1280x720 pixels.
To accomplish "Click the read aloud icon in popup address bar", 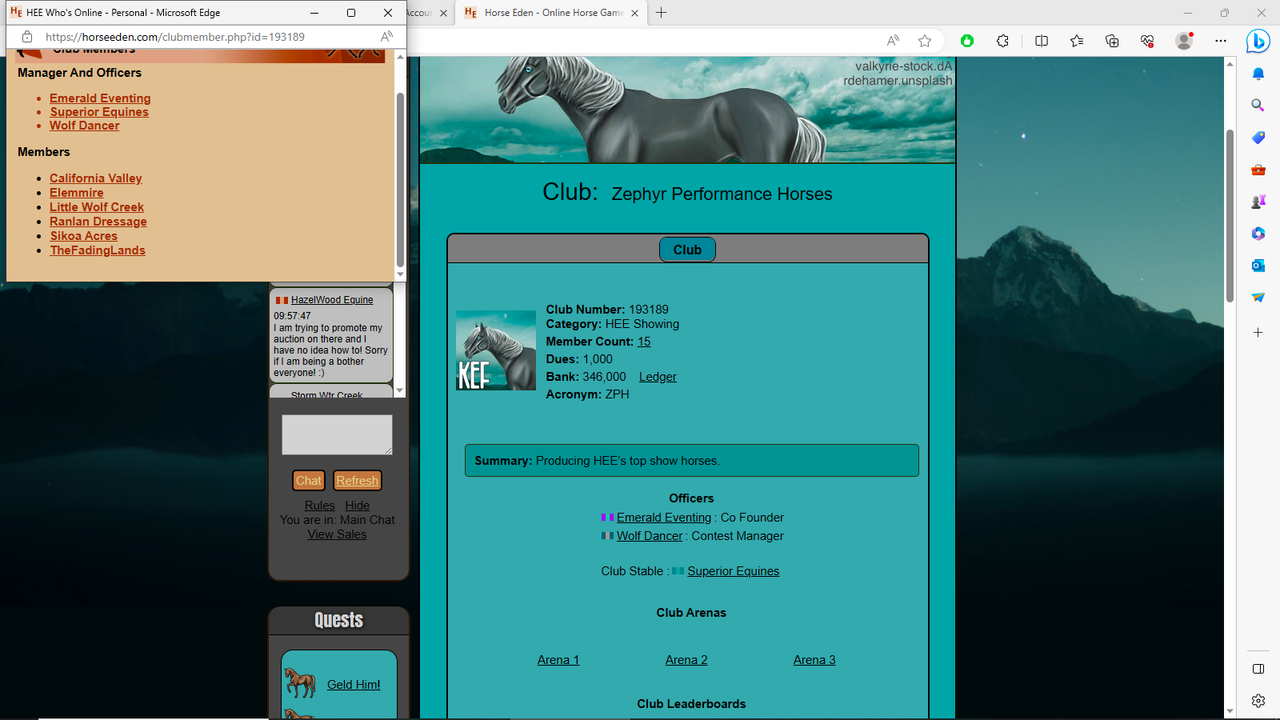I will (x=387, y=37).
